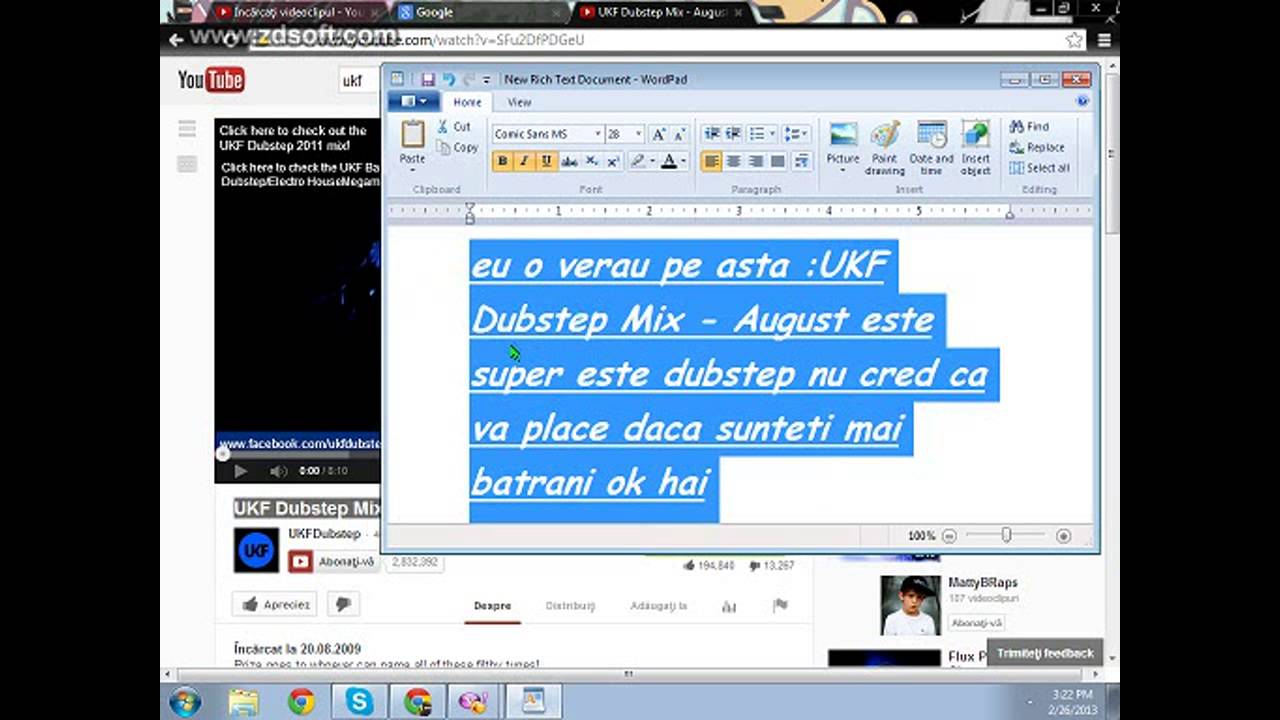This screenshot has height=720, width=1280.
Task: Open the Distribuiți tab
Action: pyautogui.click(x=570, y=606)
